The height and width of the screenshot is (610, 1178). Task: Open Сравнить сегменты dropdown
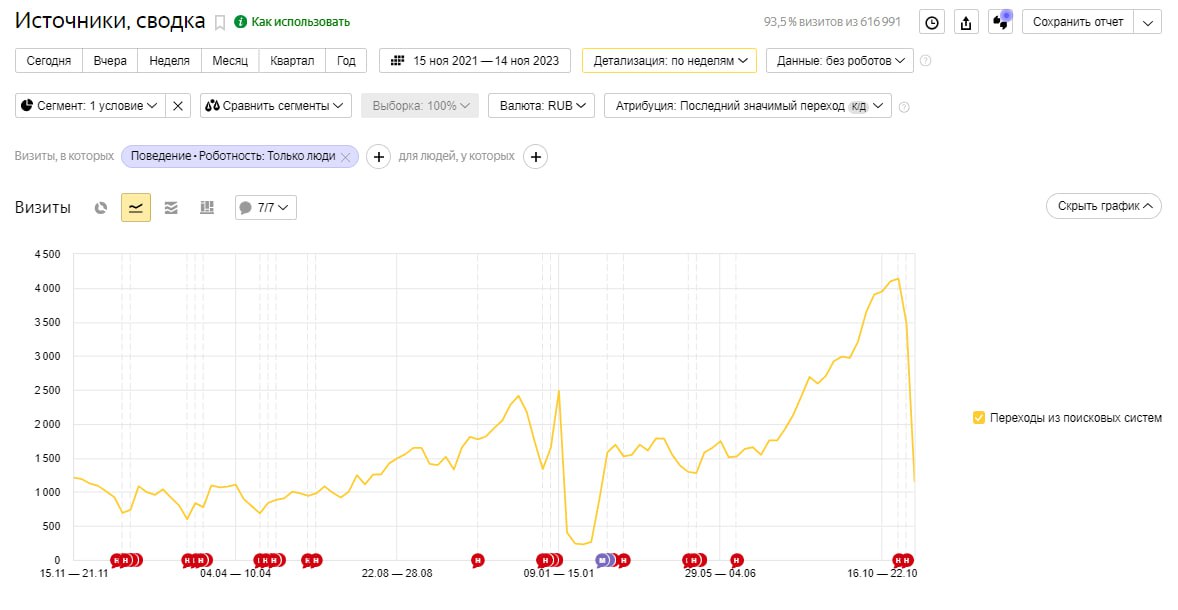pyautogui.click(x=276, y=106)
